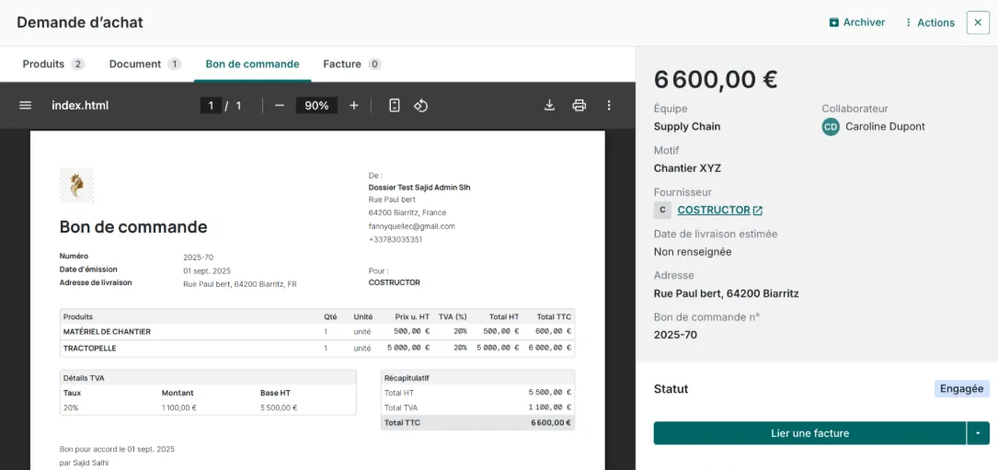Click the Non renseignée delivery date value
This screenshot has width=998, height=470.
pos(692,252)
